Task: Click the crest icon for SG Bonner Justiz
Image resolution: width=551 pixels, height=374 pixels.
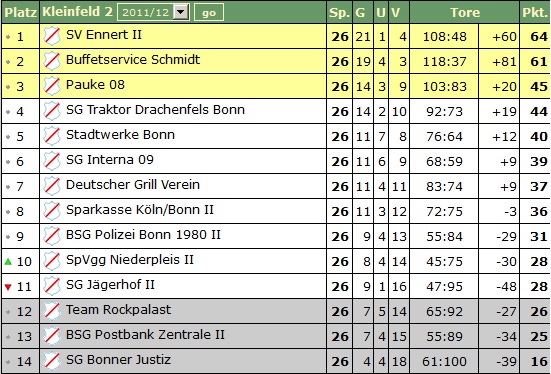Action: [52, 361]
